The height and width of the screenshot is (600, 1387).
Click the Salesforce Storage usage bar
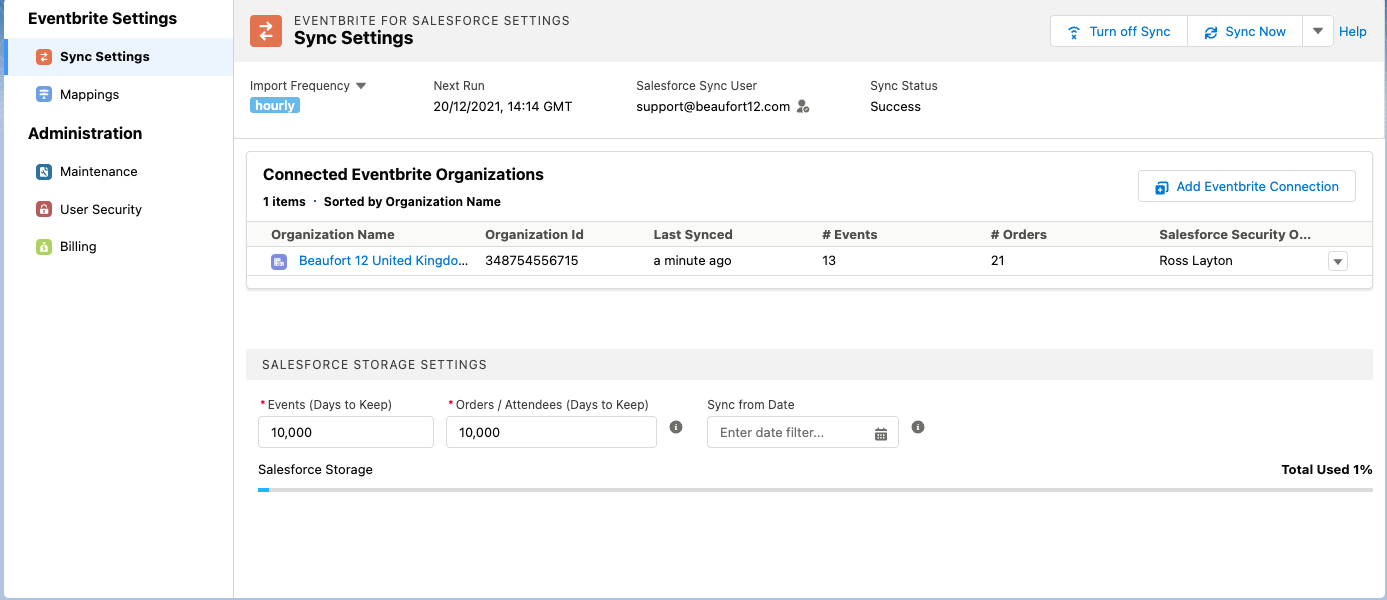click(815, 490)
